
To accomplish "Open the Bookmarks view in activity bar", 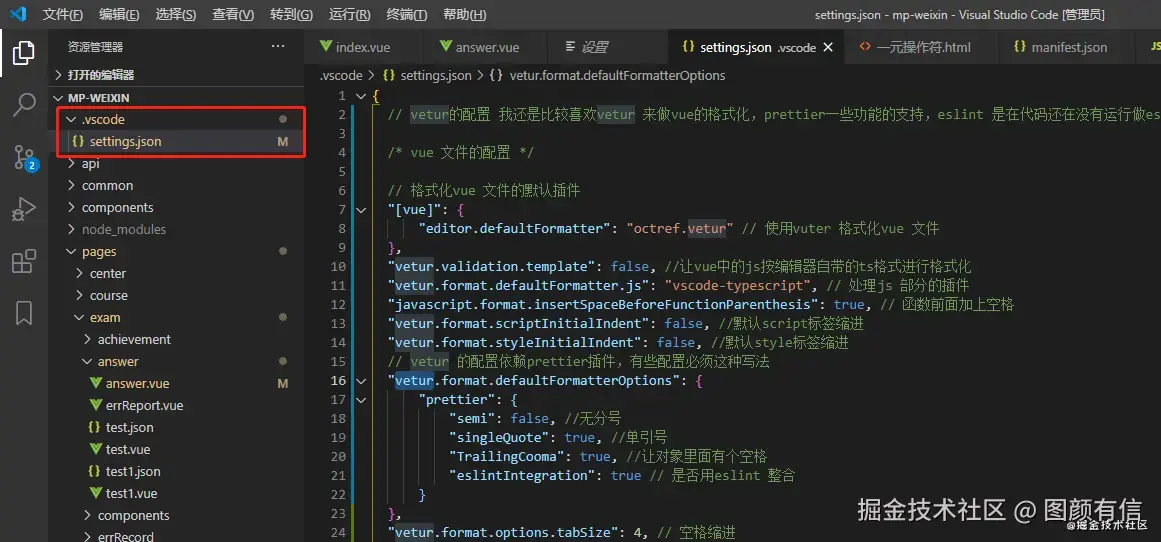I will (x=24, y=313).
